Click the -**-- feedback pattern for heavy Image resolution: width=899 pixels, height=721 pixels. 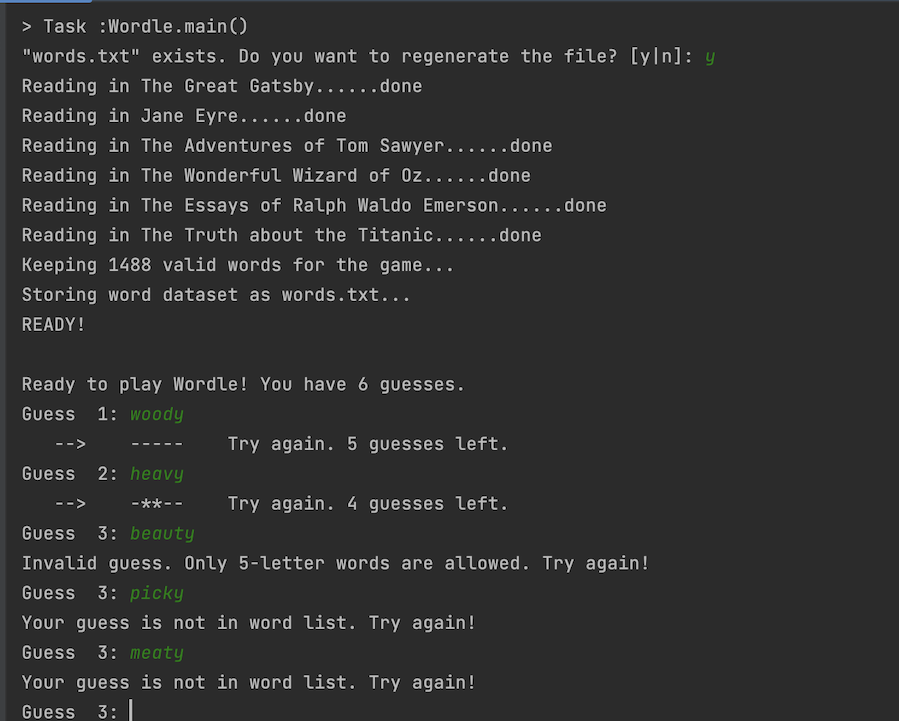(157, 503)
